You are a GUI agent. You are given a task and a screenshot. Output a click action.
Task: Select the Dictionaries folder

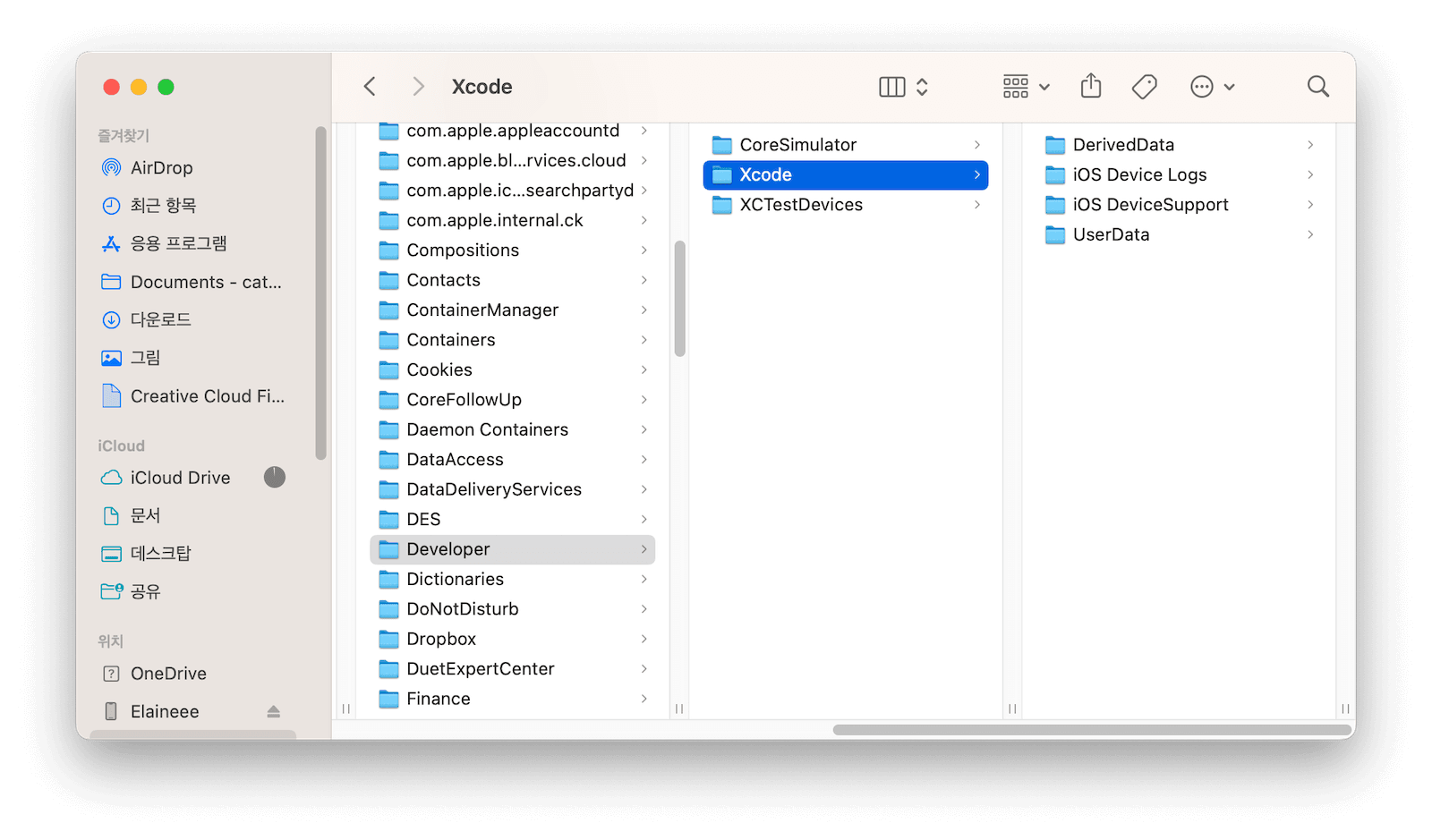[512, 580]
